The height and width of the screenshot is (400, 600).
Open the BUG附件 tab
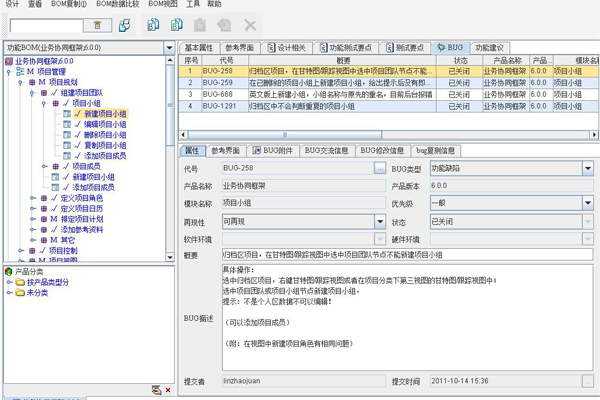click(x=273, y=151)
